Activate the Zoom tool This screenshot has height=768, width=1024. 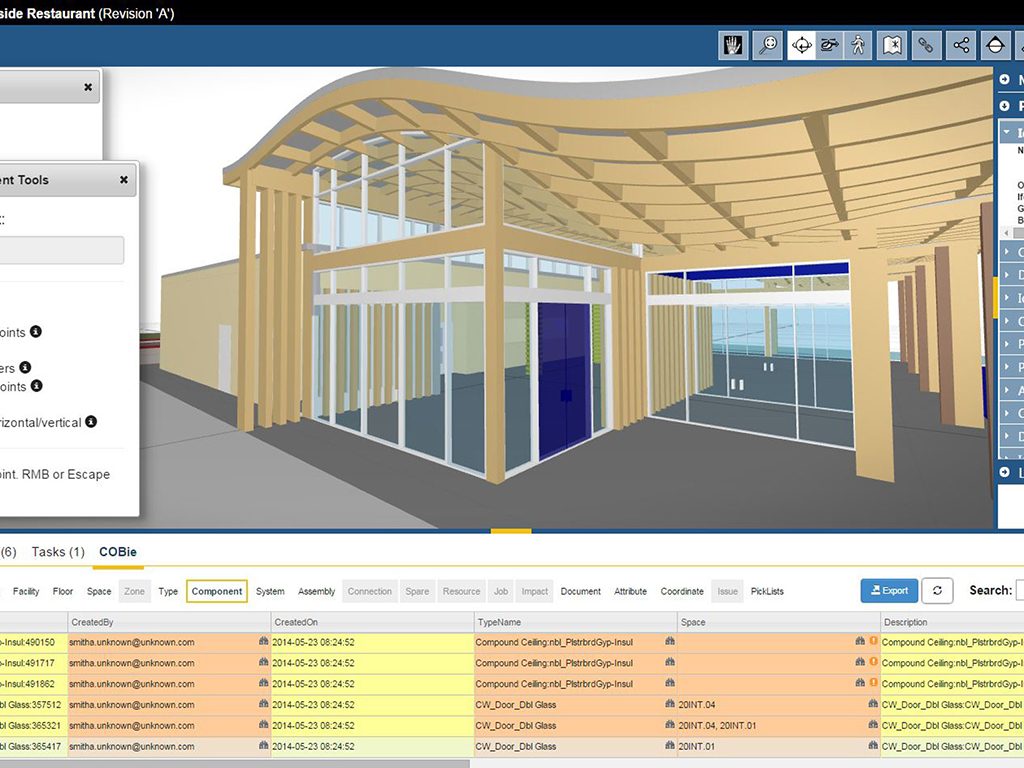[767, 45]
